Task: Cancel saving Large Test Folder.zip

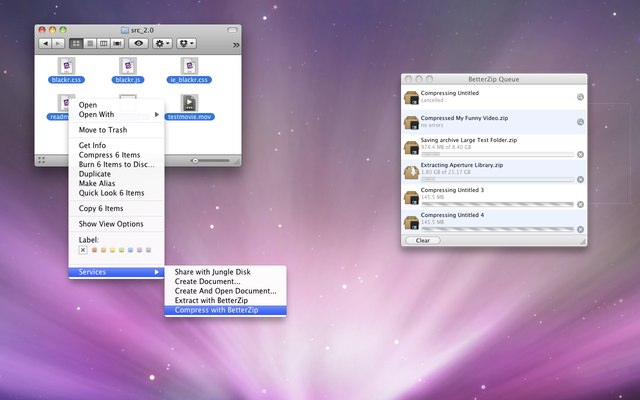Action: pos(579,154)
